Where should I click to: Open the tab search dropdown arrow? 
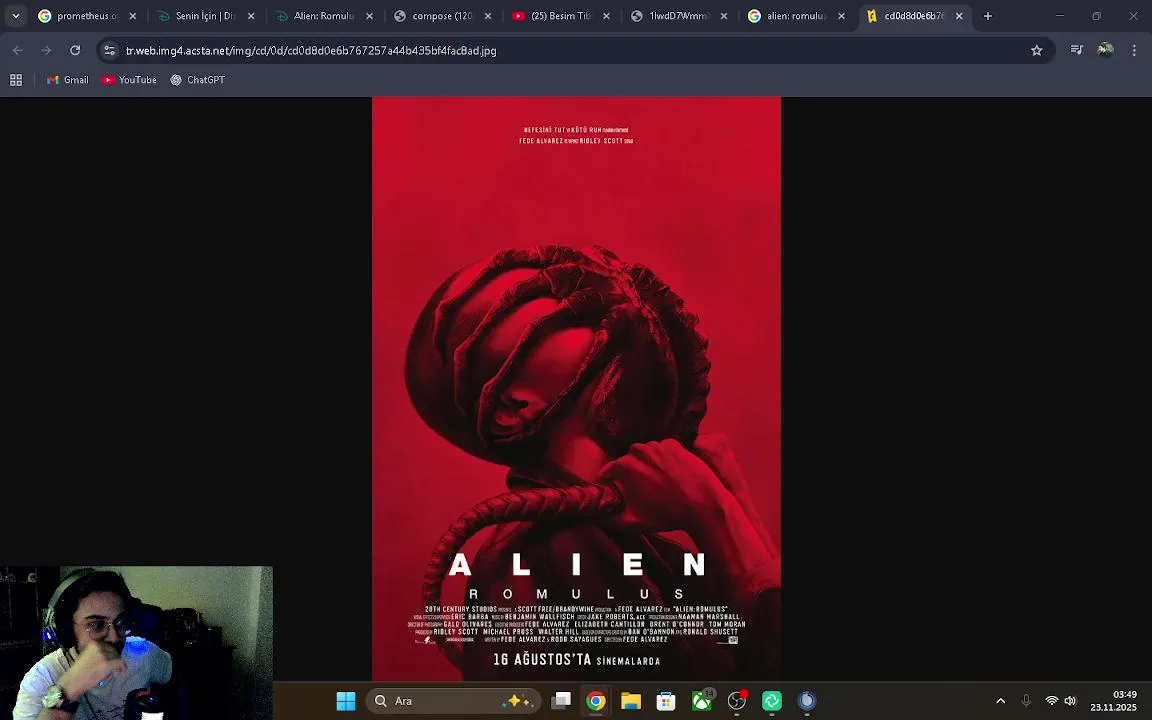pos(15,16)
